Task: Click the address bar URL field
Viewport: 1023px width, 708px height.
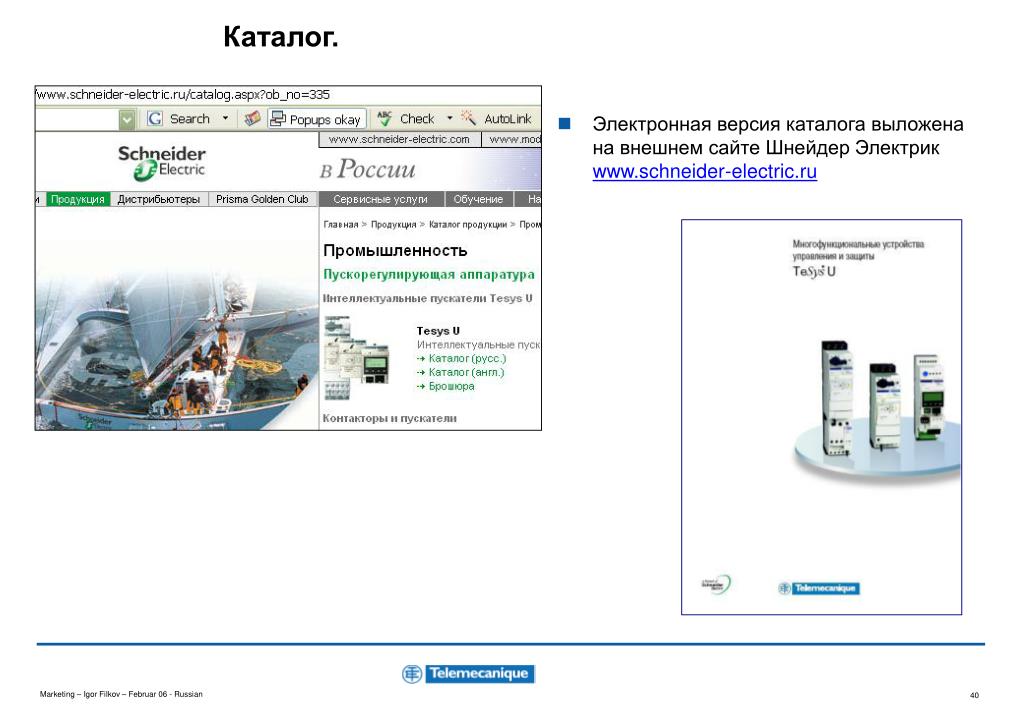Action: click(288, 95)
